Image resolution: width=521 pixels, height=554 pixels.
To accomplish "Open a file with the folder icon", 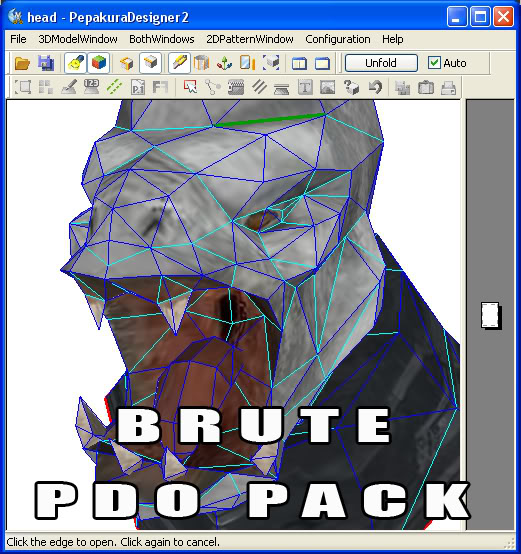I will tap(22, 63).
